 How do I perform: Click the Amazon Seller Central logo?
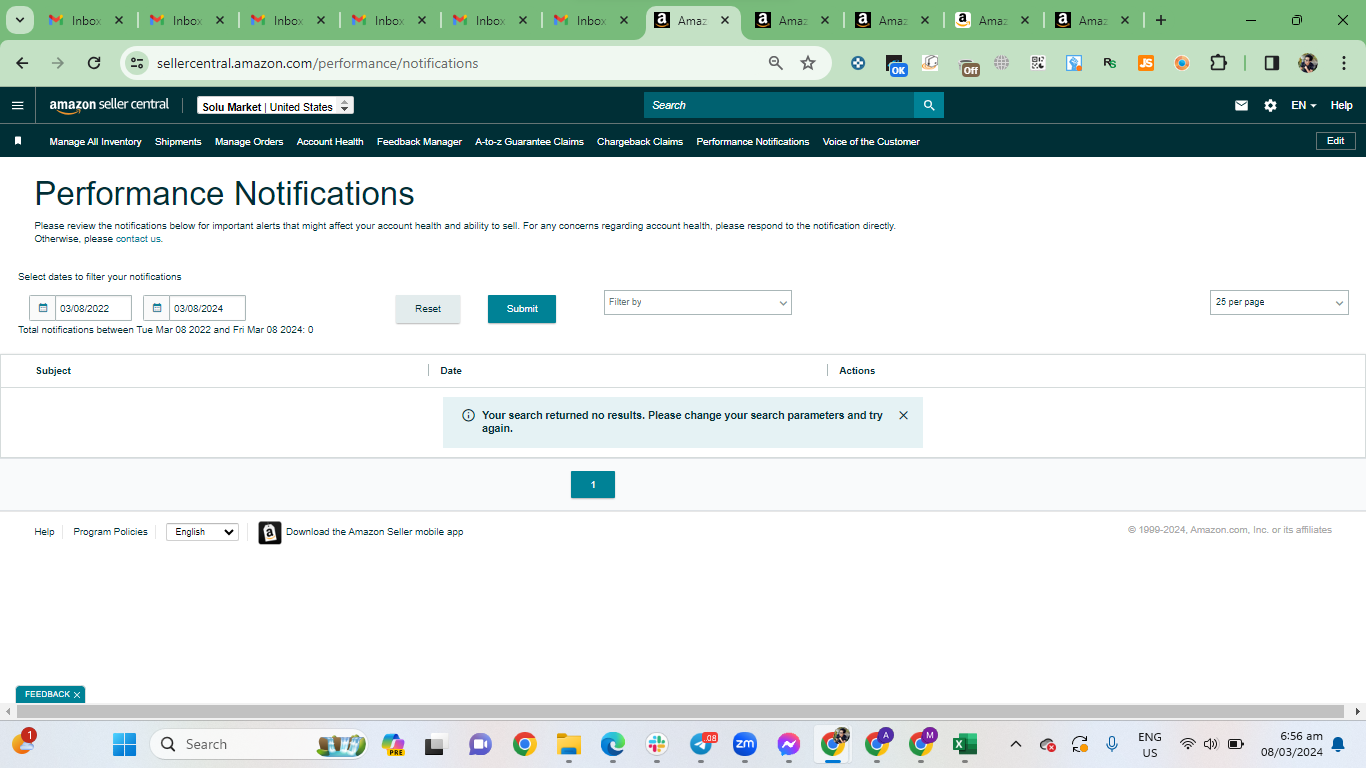[x=109, y=105]
